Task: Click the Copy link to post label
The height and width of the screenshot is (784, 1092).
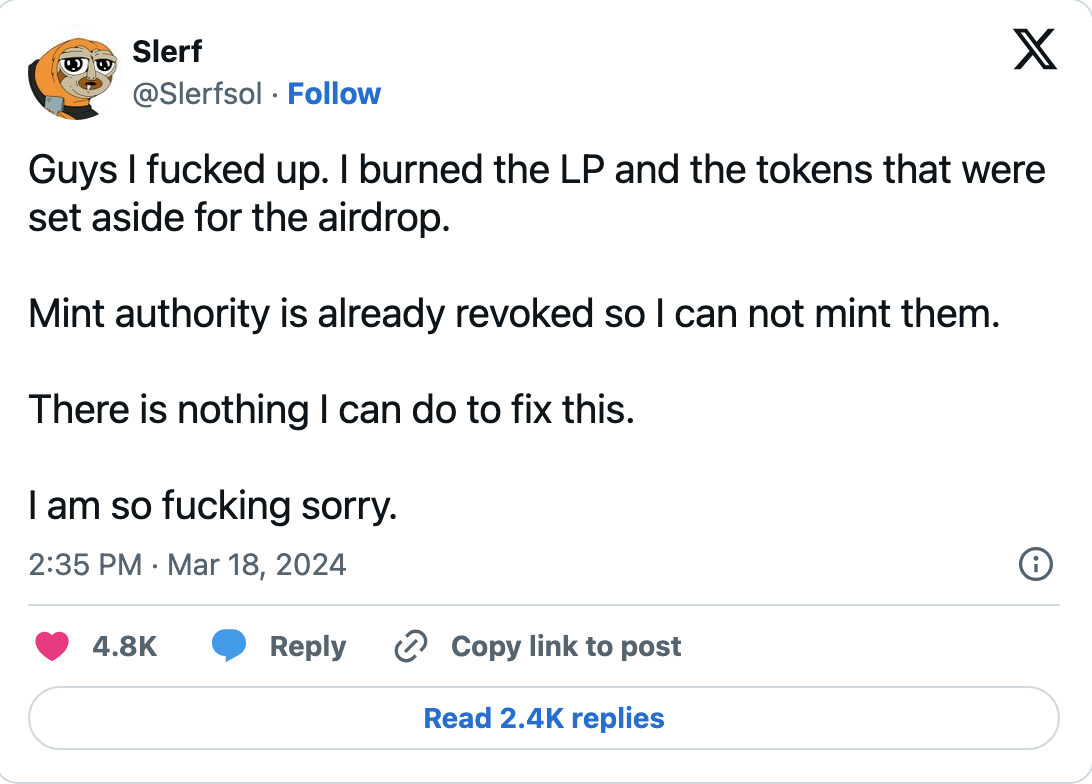Action: (x=566, y=646)
